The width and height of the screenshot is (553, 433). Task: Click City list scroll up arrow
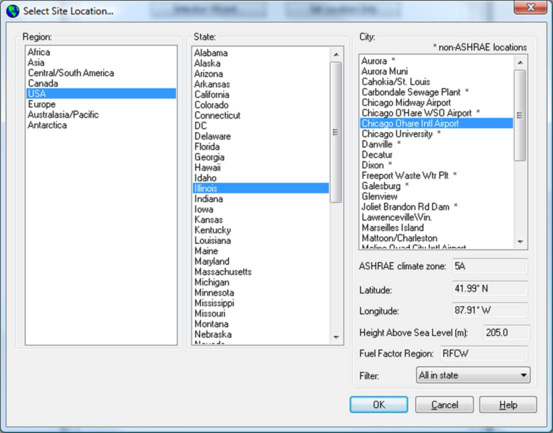pos(520,63)
